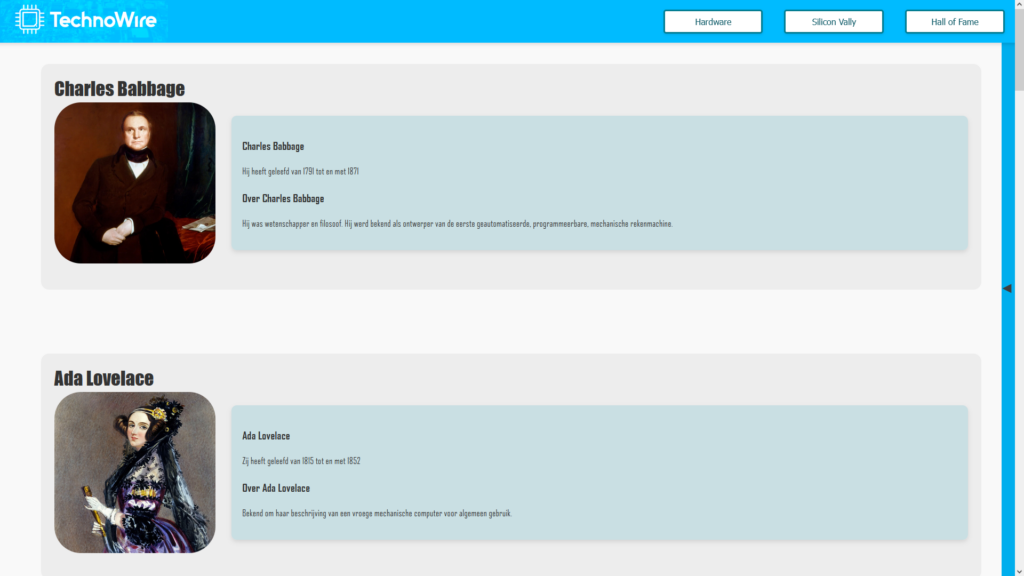Click the bold Charles Babbage name inside the info card
The height and width of the screenshot is (576, 1024).
pyautogui.click(x=273, y=146)
